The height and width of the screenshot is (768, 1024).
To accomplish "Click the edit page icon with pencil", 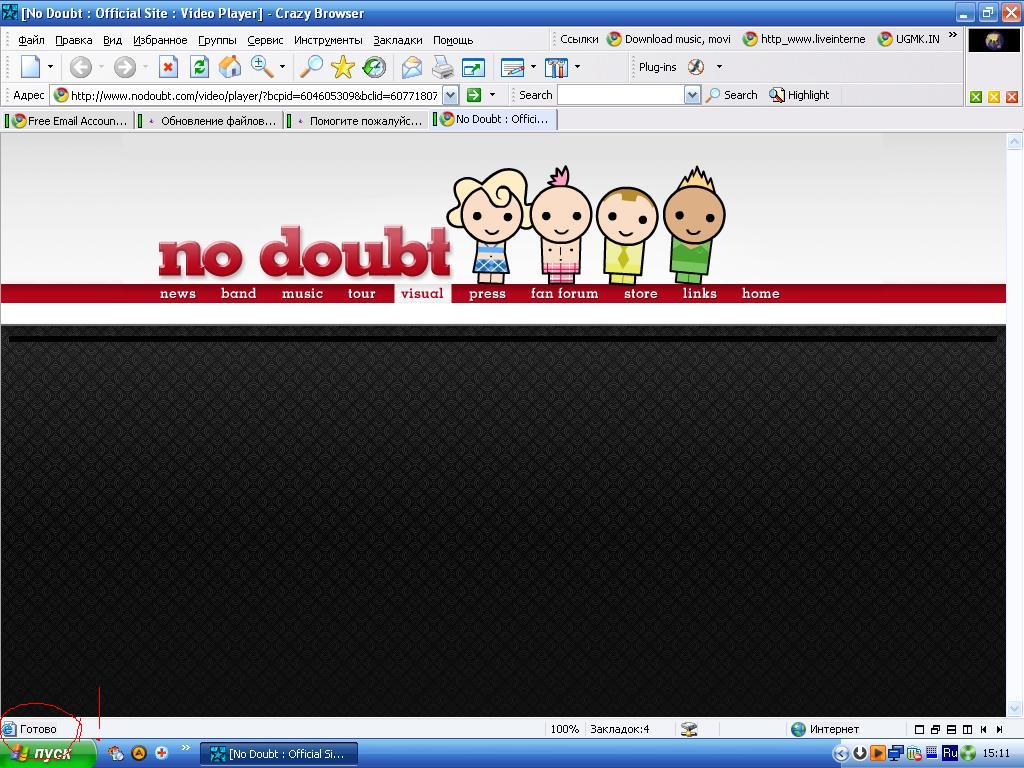I will pos(513,67).
